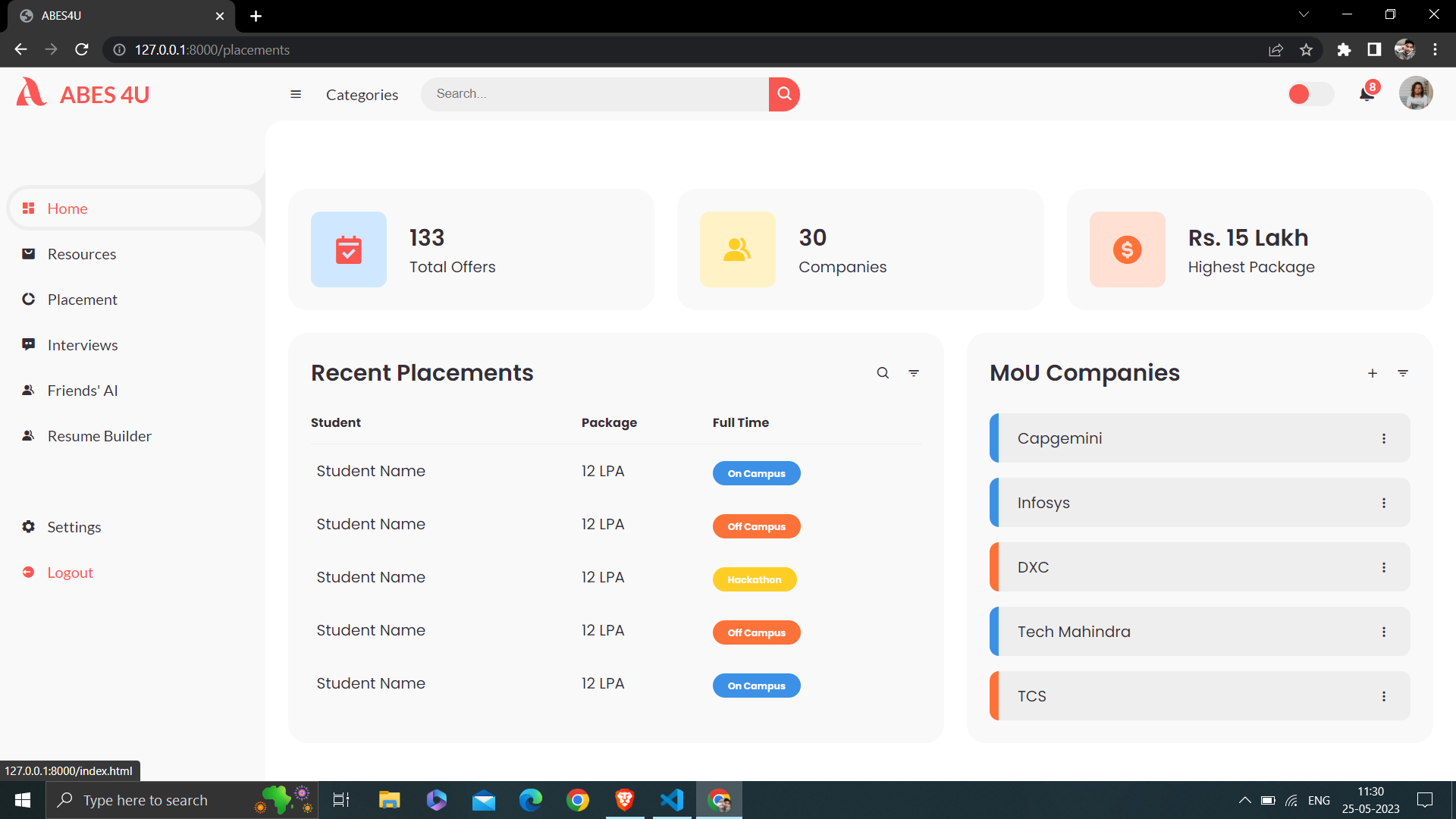Image resolution: width=1456 pixels, height=819 pixels.
Task: Toggle the dark mode switch
Action: 1310,94
